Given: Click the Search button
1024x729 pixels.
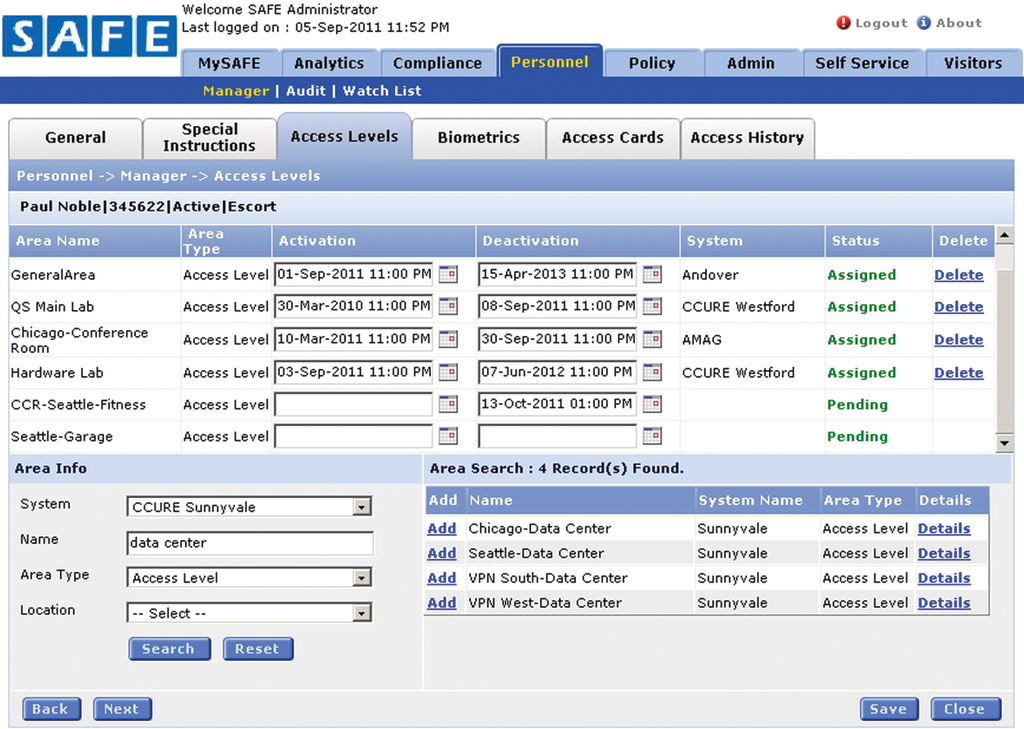Looking at the screenshot, I should pos(169,648).
